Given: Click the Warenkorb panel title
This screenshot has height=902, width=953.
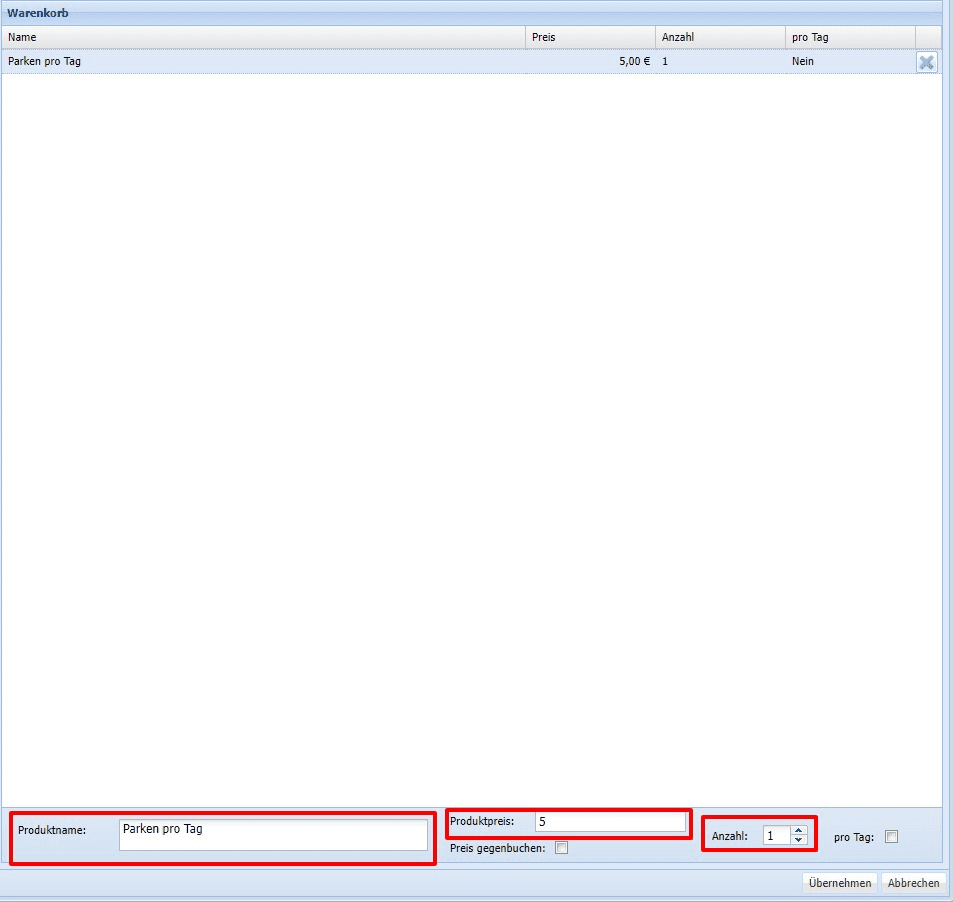Looking at the screenshot, I should click(38, 13).
